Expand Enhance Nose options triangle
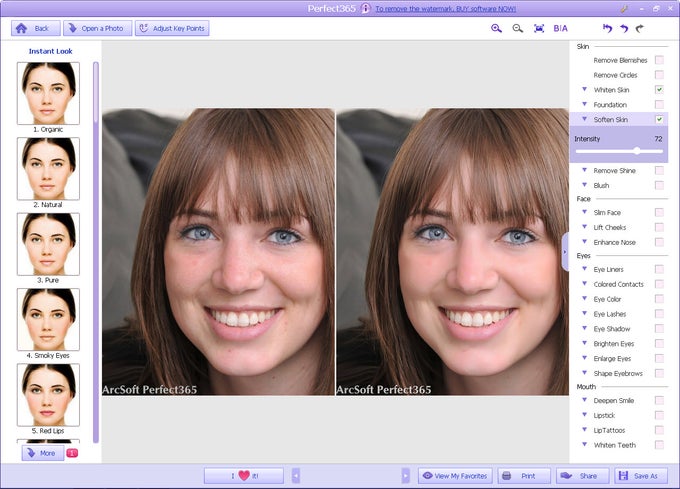 pos(584,242)
